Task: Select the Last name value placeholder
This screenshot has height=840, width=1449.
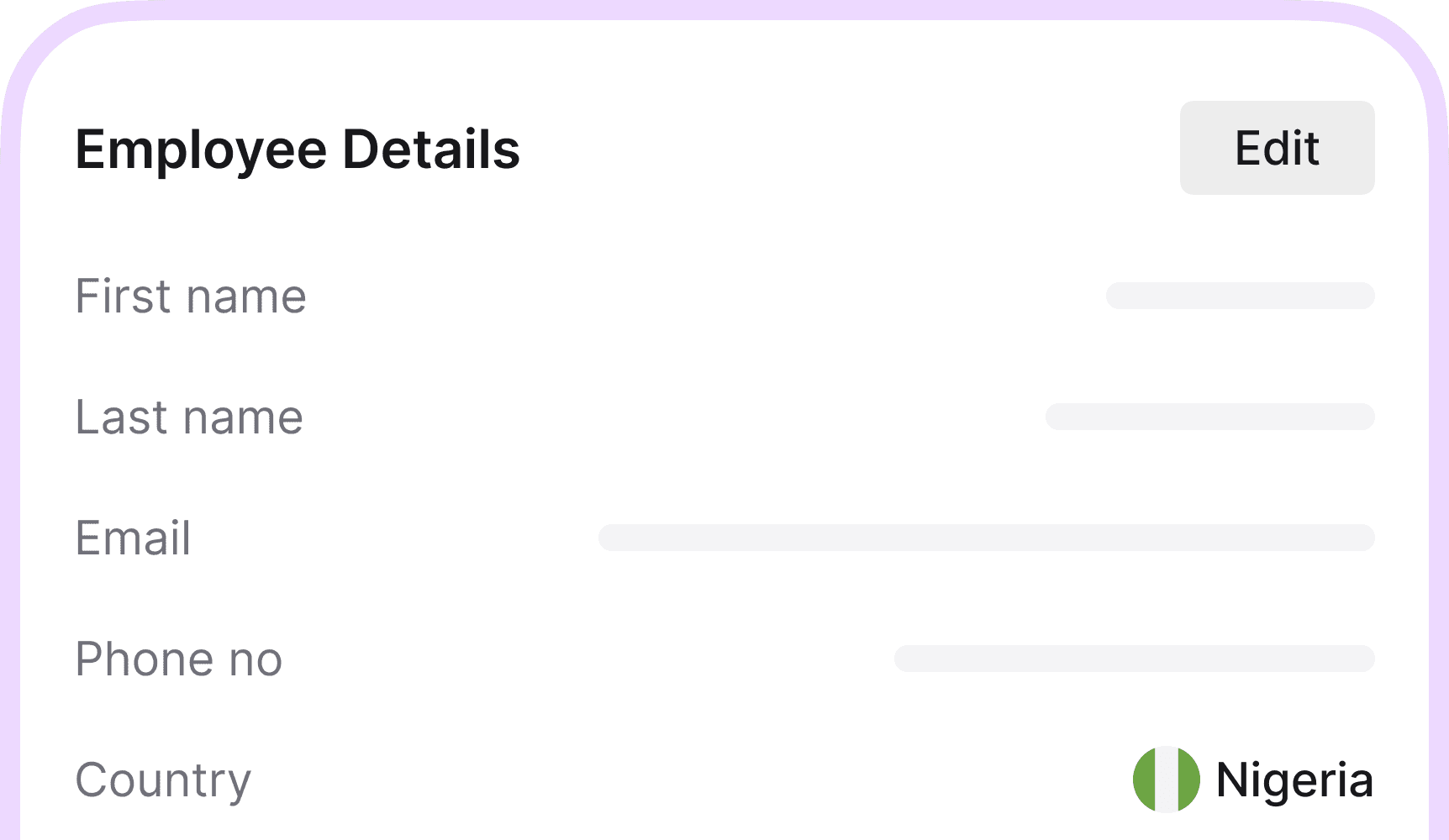Action: pos(1209,417)
